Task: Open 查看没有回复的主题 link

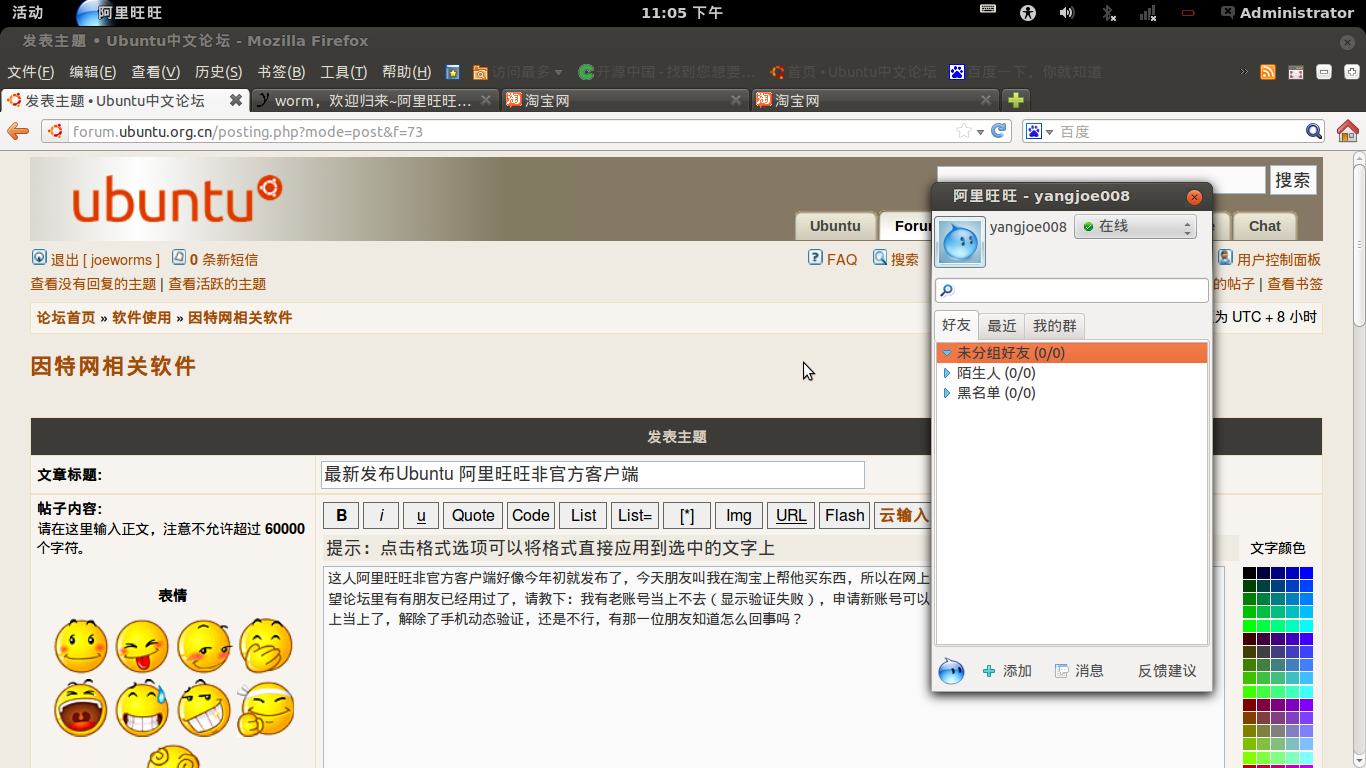Action: pyautogui.click(x=94, y=284)
